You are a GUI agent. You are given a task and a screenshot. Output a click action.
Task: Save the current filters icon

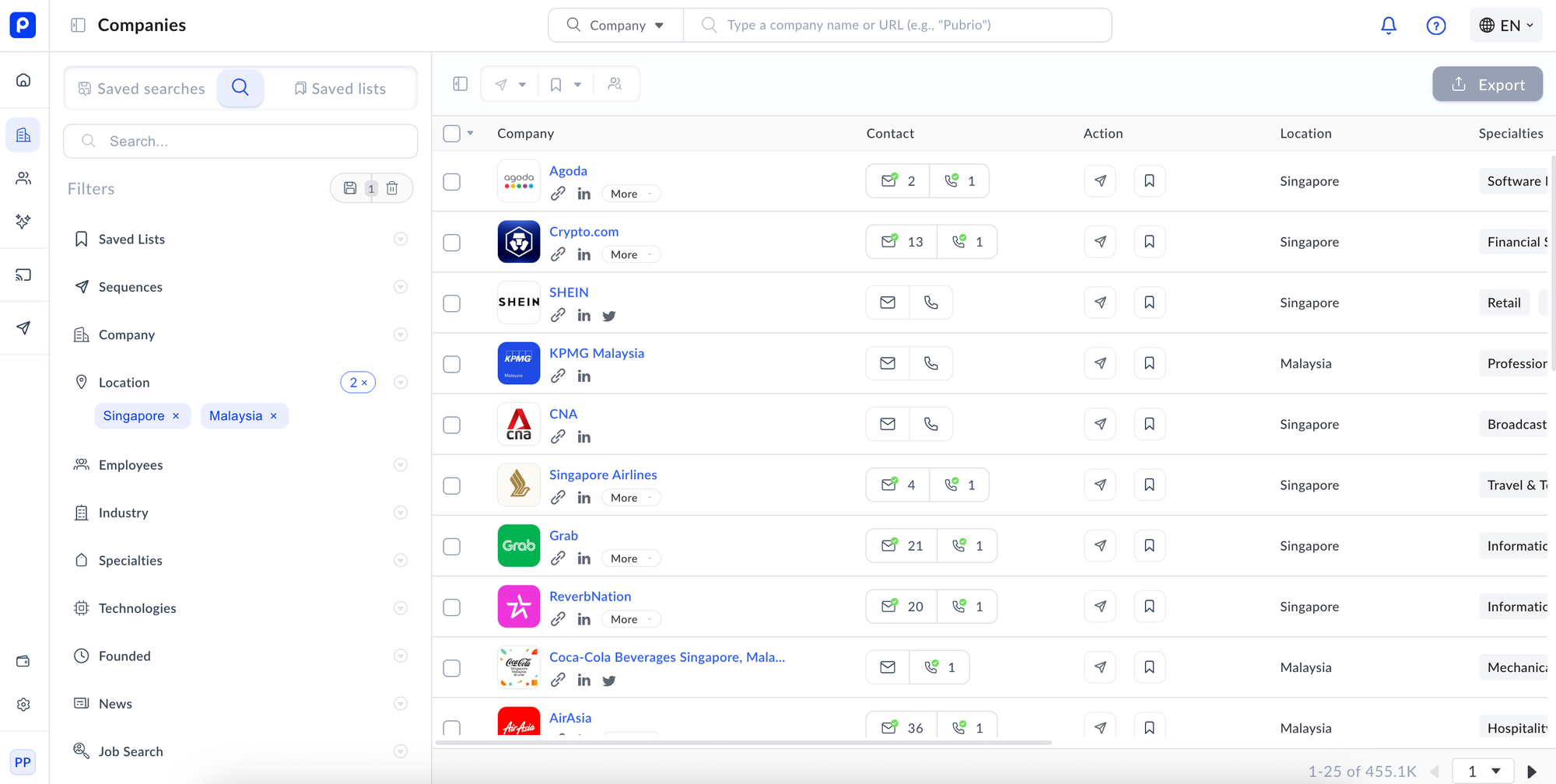click(x=350, y=188)
